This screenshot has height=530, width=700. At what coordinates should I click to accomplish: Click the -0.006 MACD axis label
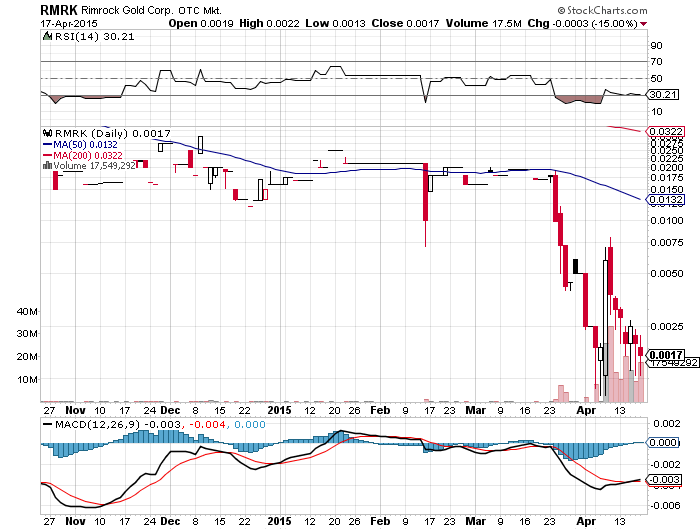click(x=665, y=506)
